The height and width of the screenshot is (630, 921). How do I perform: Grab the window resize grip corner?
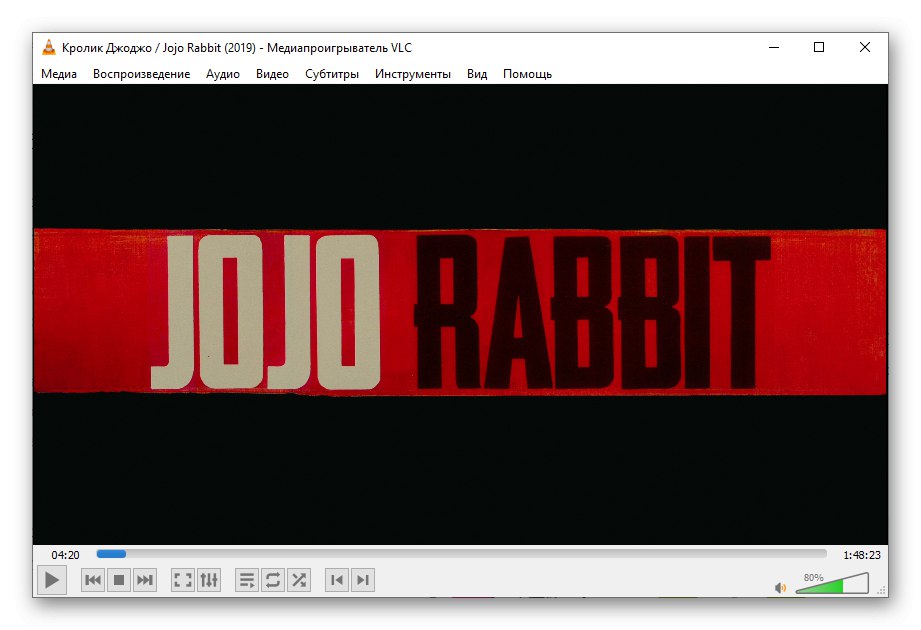point(882,591)
